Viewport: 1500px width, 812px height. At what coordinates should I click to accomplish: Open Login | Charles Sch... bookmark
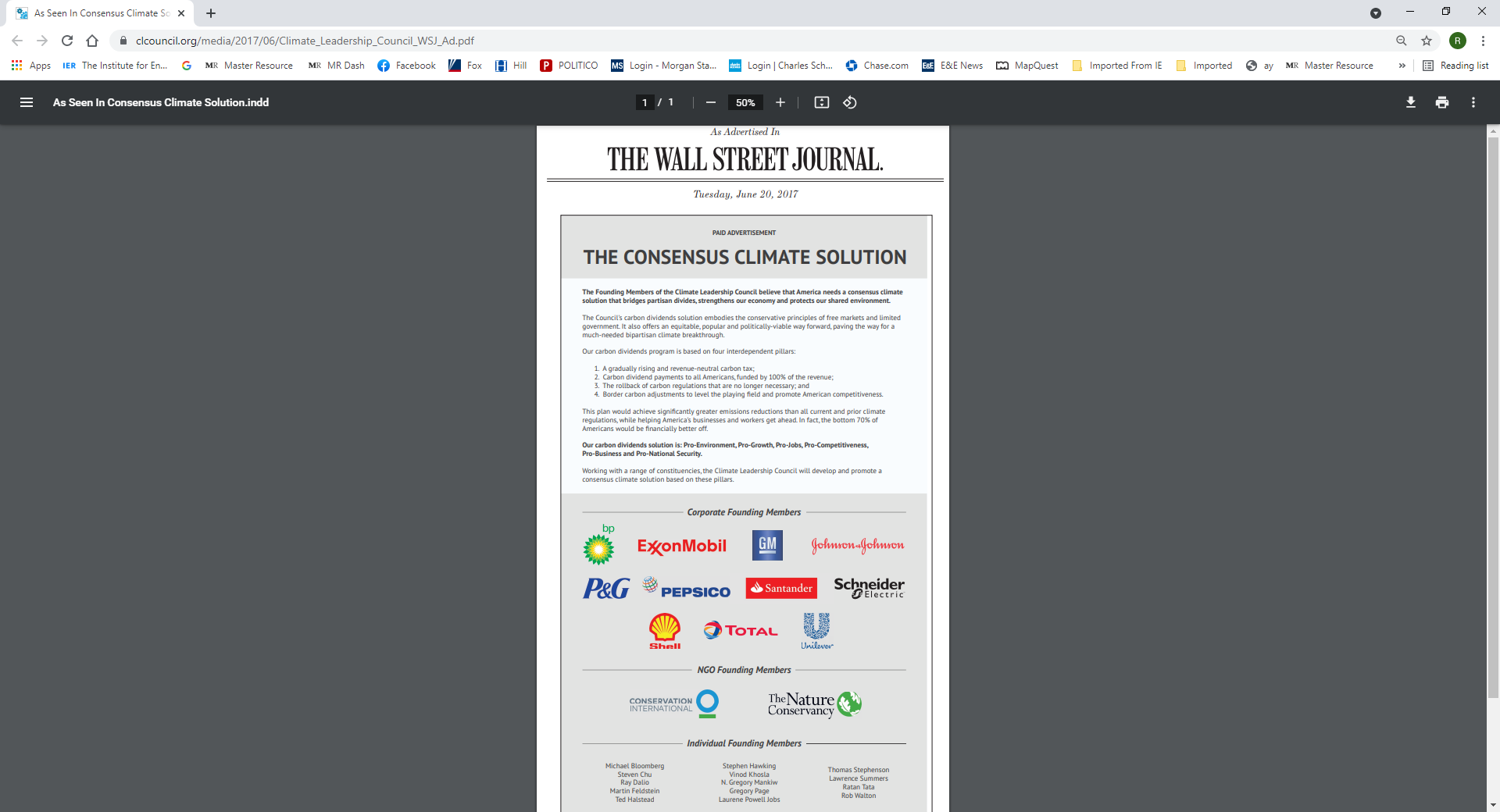point(781,66)
